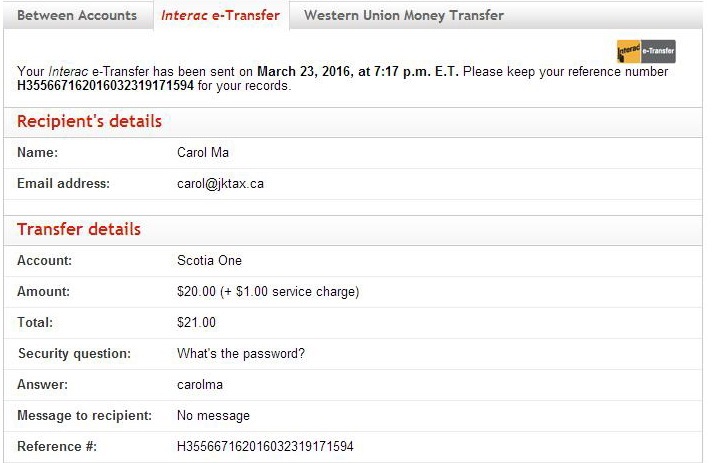
Task: Click the reference number in the Reference # row
Action: 265,446
